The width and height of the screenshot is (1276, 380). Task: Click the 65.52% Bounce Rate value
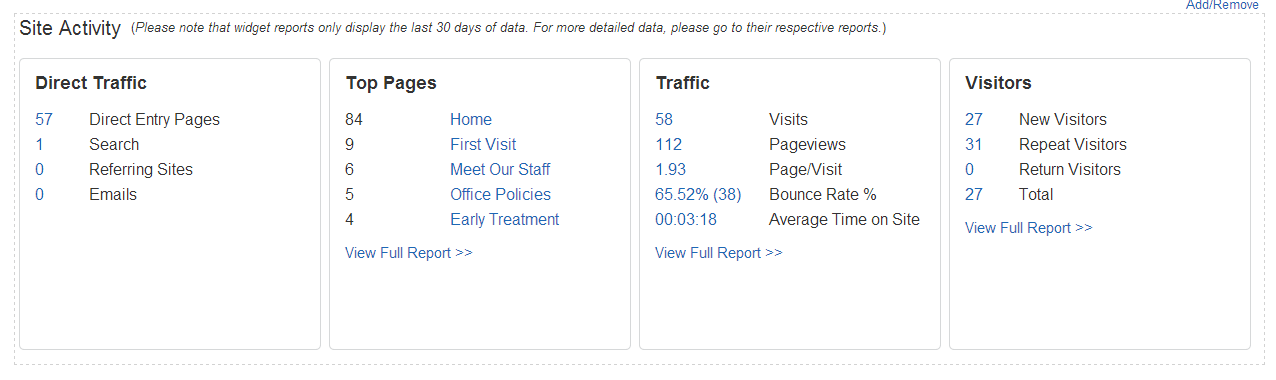(x=698, y=194)
